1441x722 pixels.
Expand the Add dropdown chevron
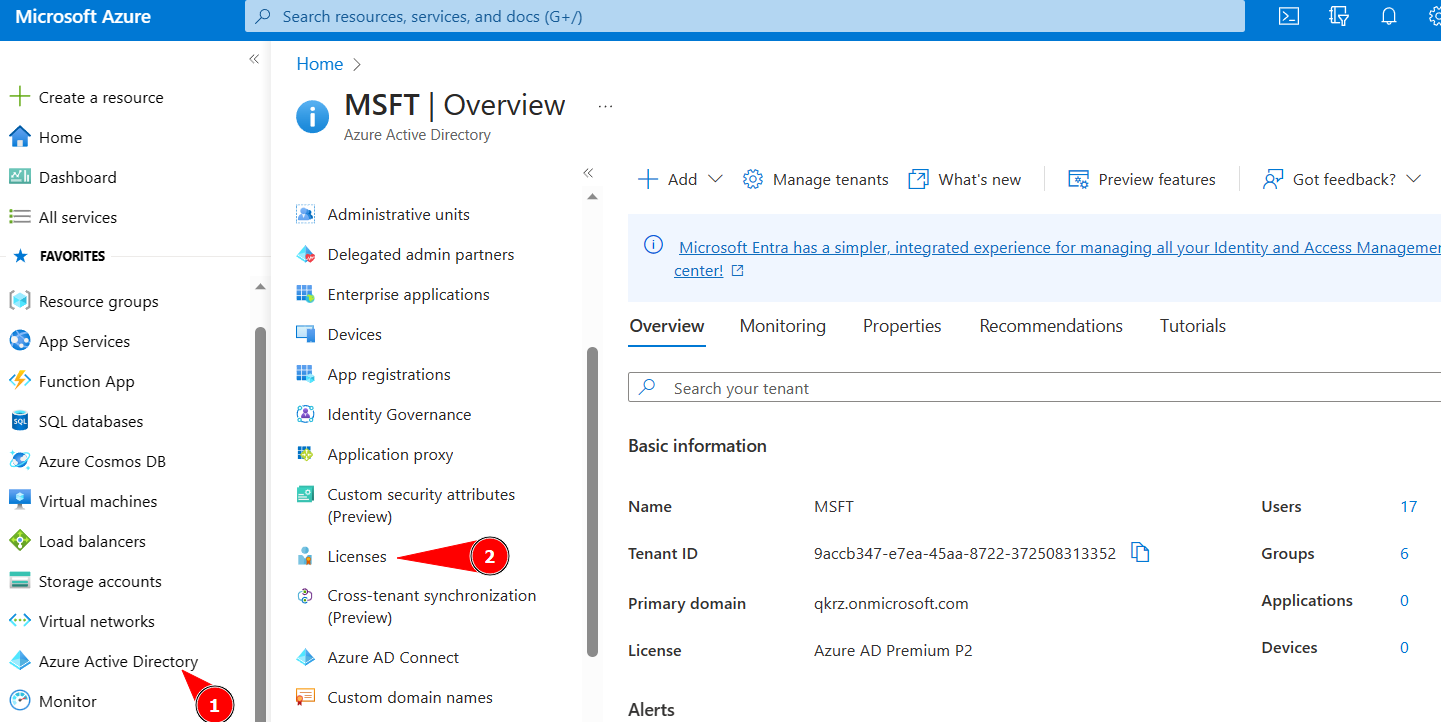tap(714, 179)
